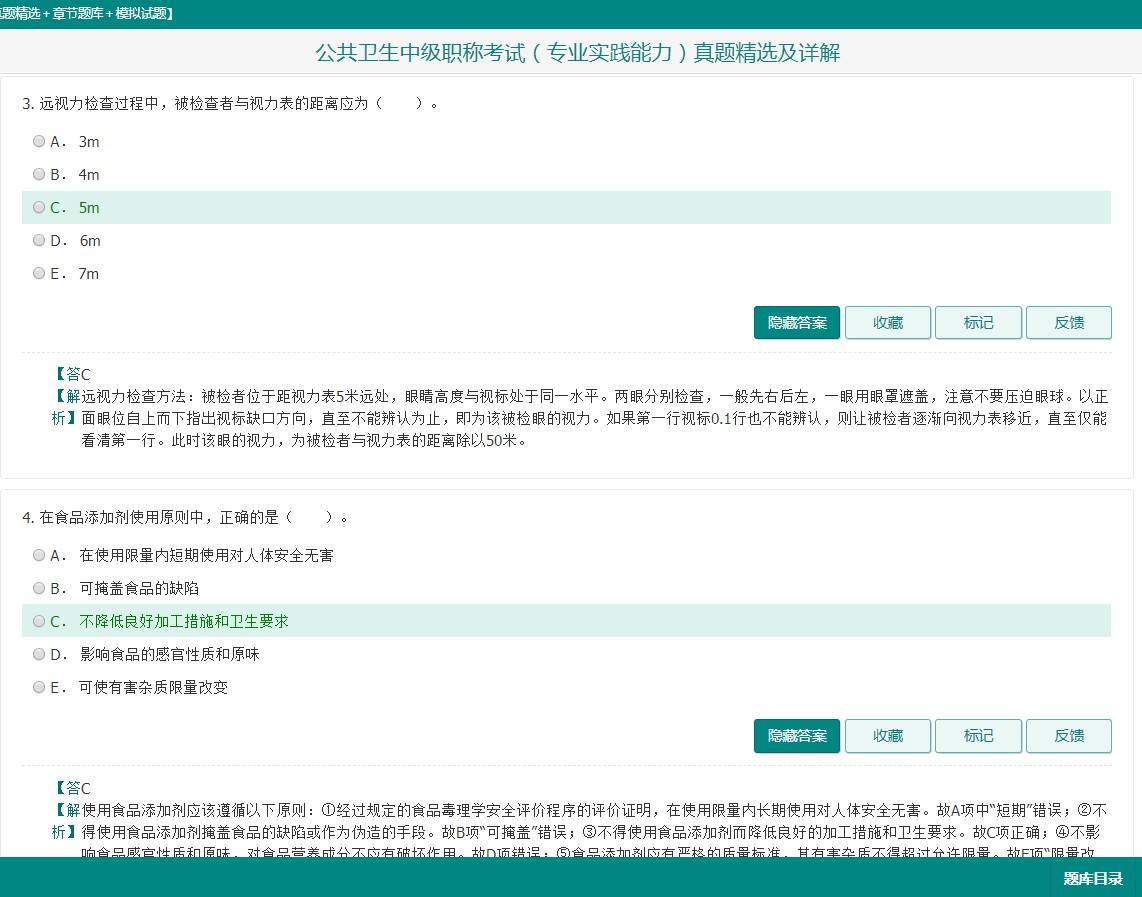Click question 4 text about 食品添加剂使用原则
This screenshot has height=897, width=1142.
185,518
